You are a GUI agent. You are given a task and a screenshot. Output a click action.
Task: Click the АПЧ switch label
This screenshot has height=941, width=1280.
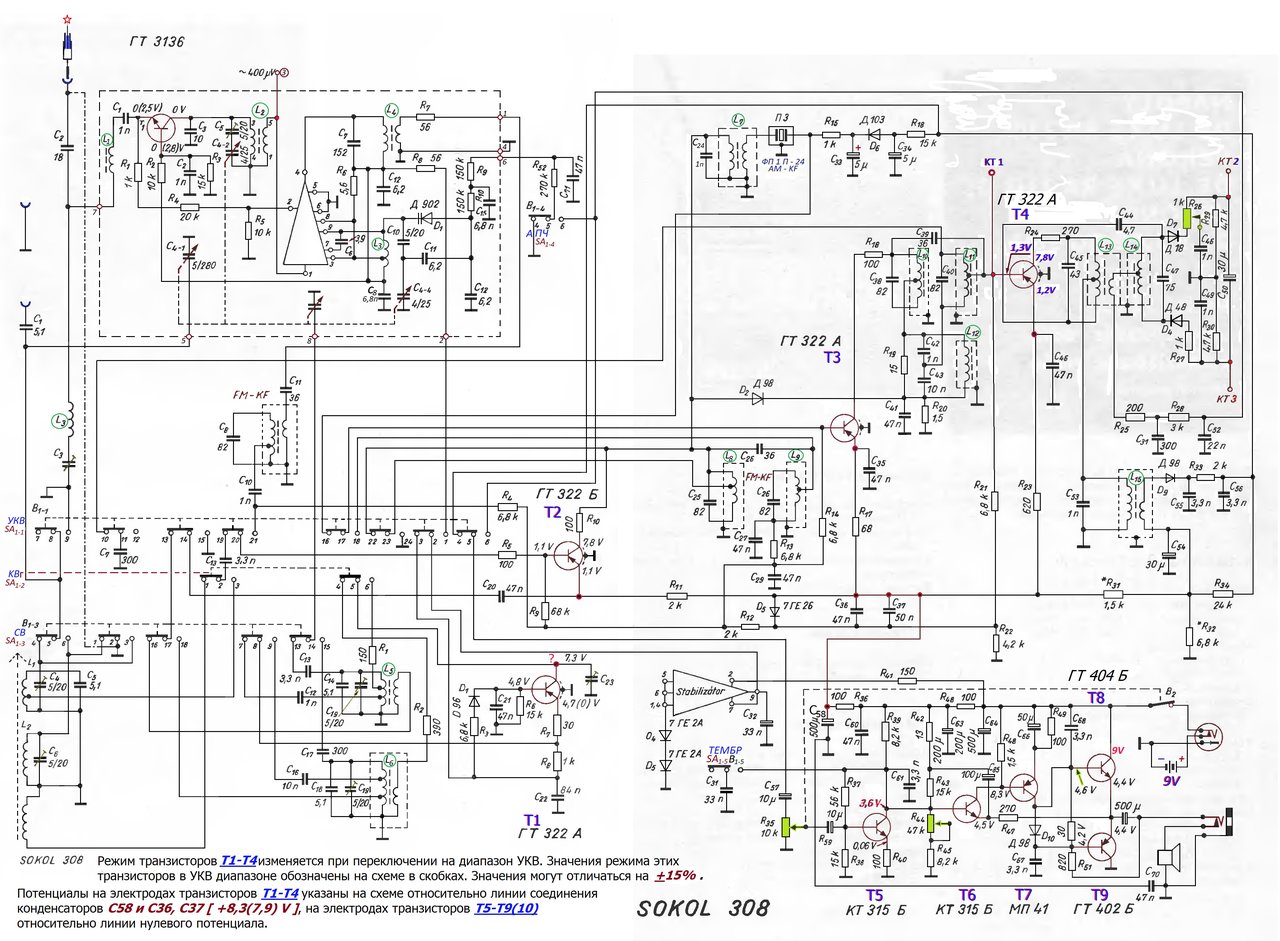[535, 231]
